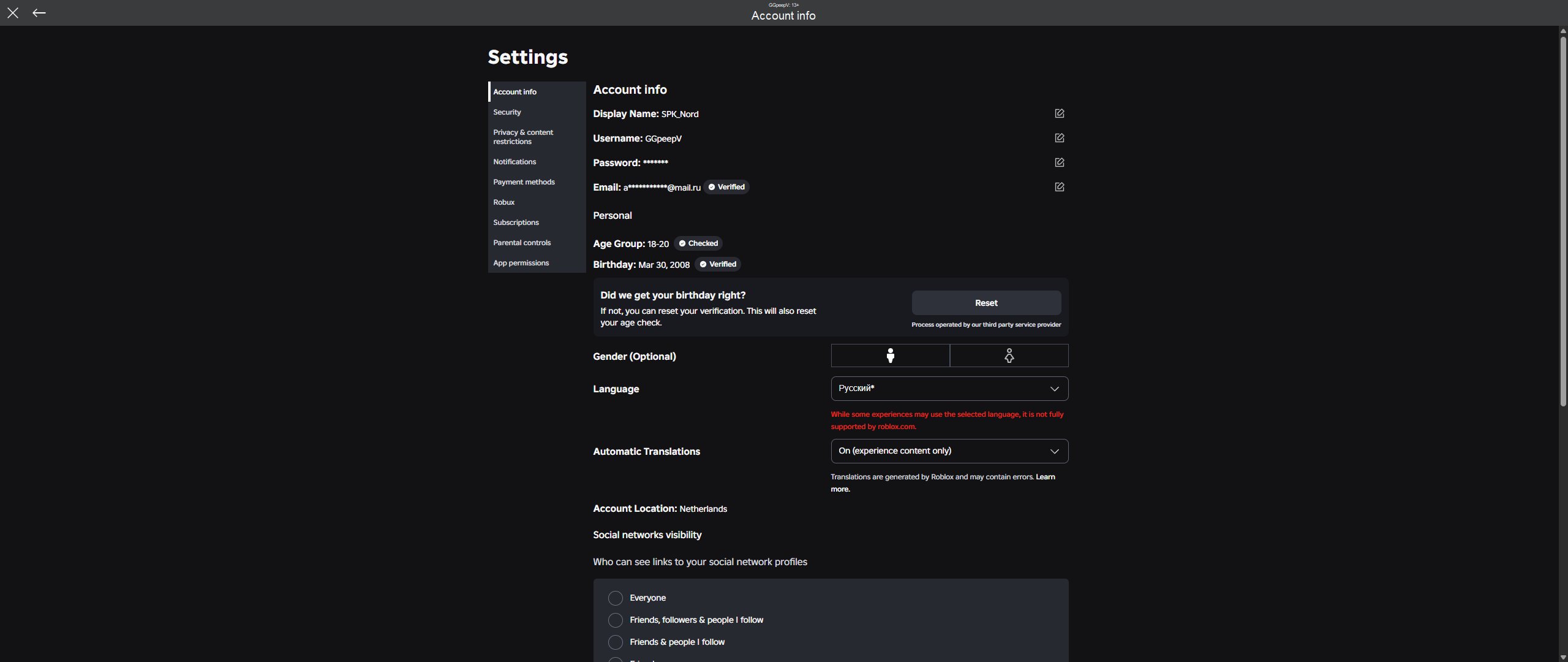
Task: Choose Friends, followers & people I follow
Action: click(x=615, y=620)
